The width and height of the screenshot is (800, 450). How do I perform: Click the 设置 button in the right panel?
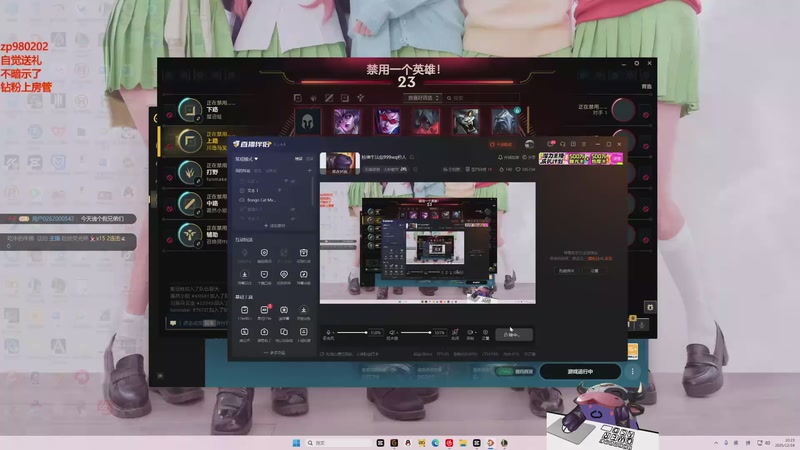(x=594, y=270)
